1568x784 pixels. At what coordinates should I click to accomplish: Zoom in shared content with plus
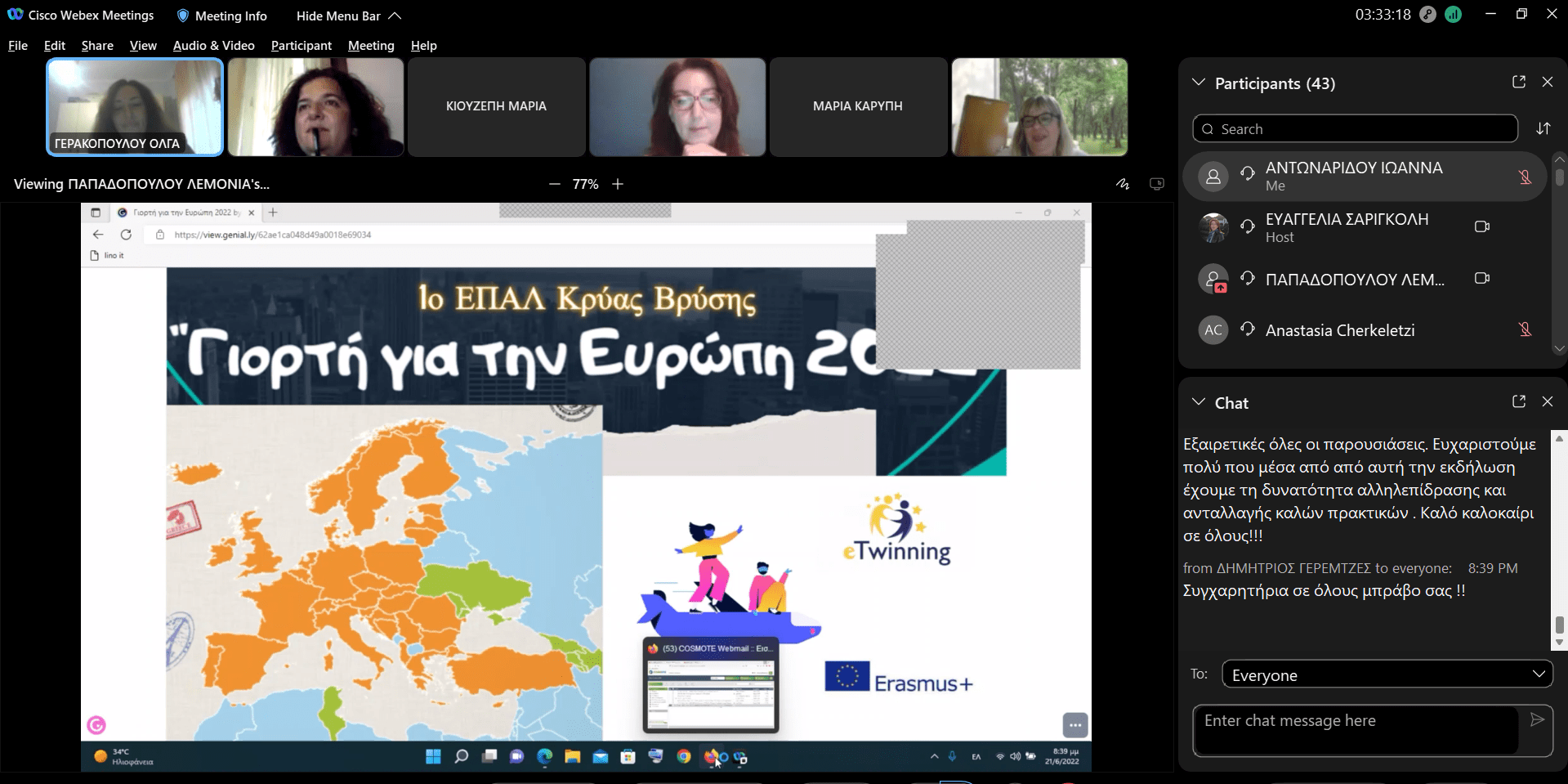coord(618,185)
